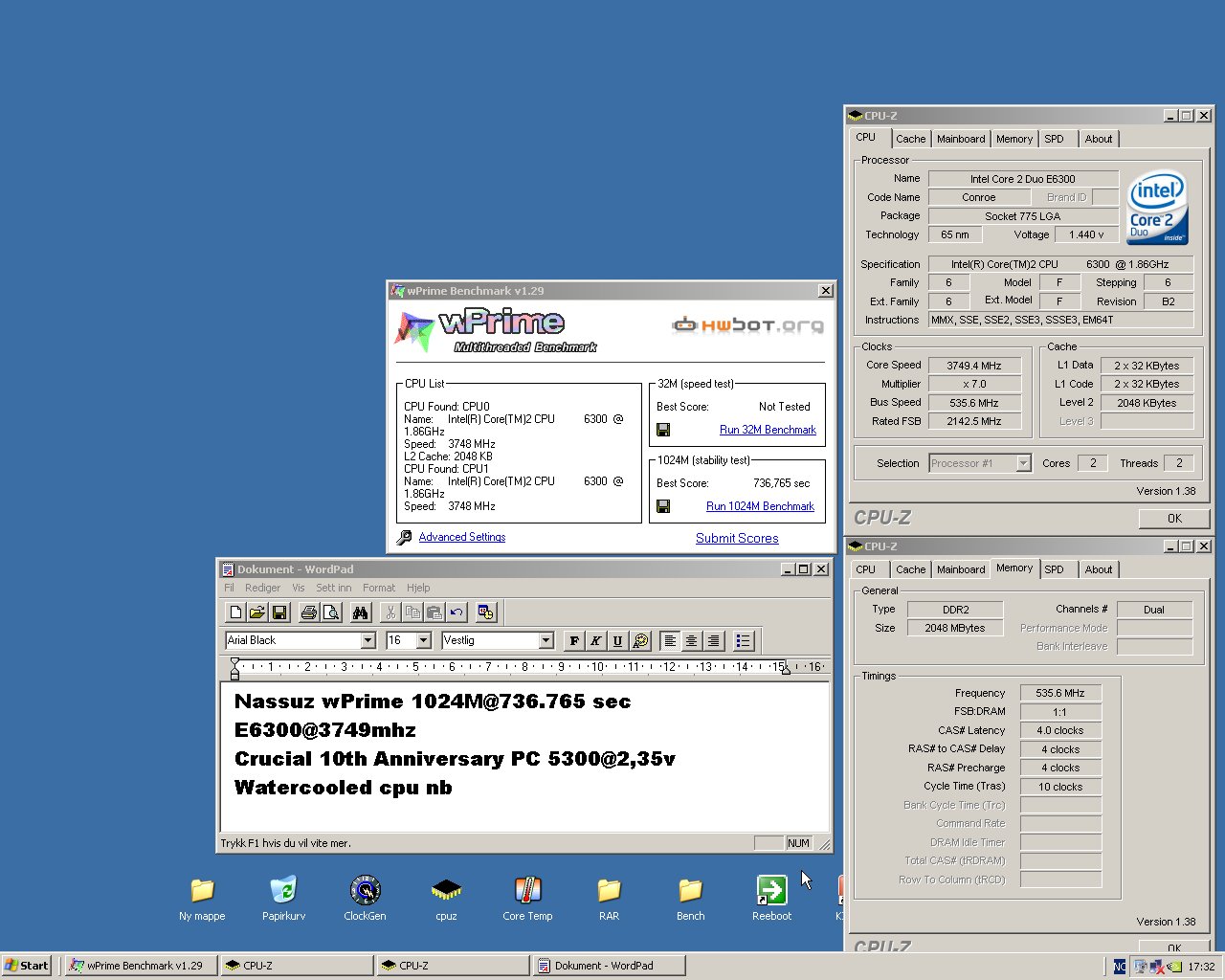Image resolution: width=1225 pixels, height=980 pixels.
Task: Open Format menu in WordPad
Action: pos(379,588)
